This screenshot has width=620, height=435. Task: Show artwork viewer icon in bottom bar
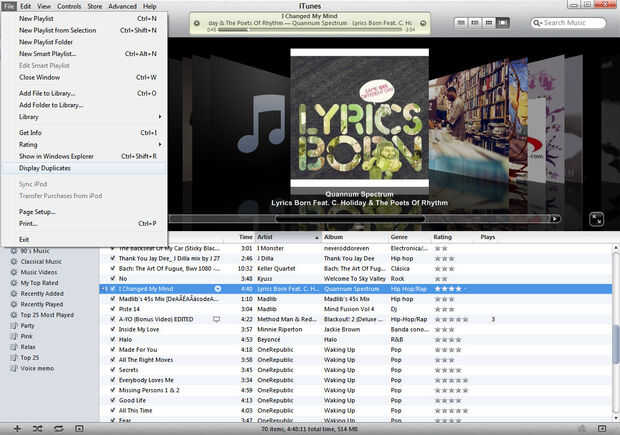click(x=79, y=428)
